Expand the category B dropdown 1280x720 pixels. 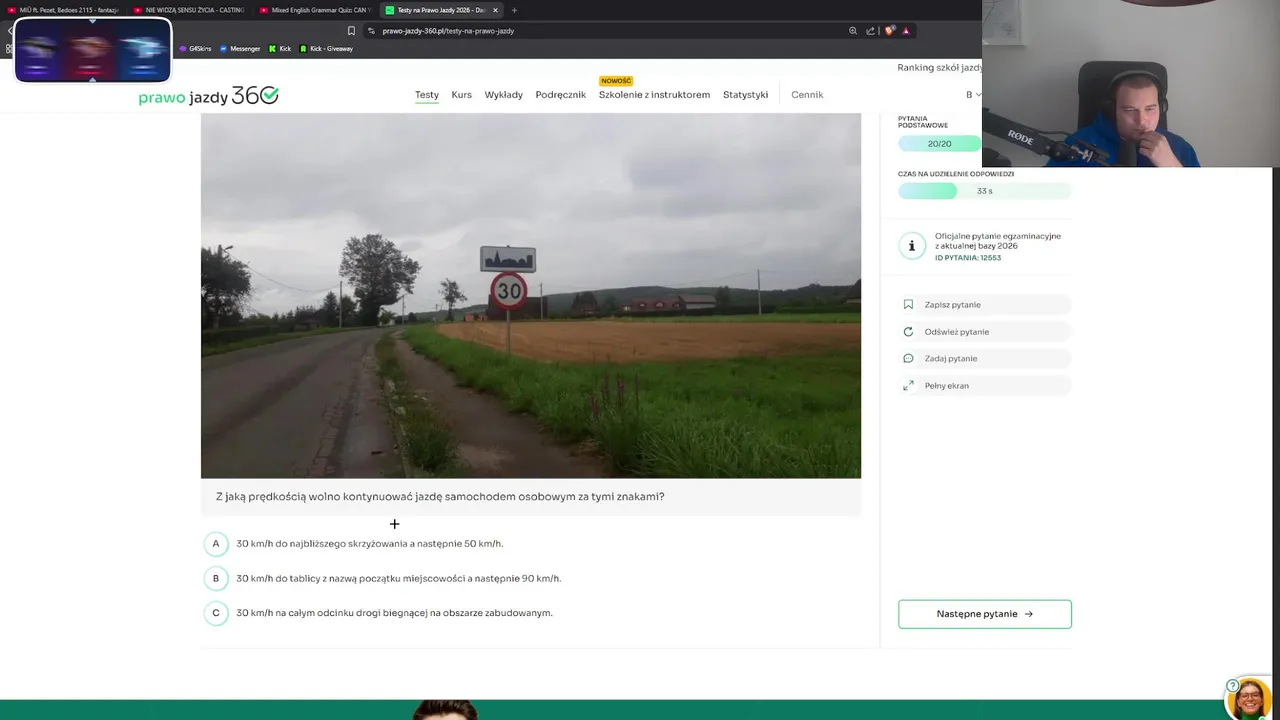[973, 95]
